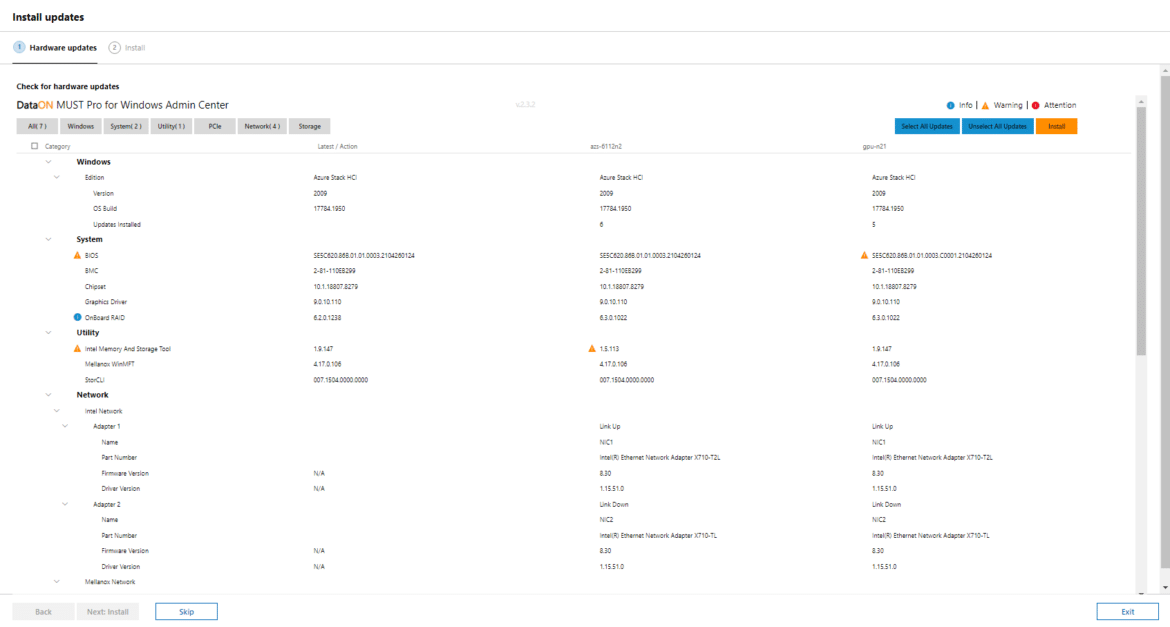Select the PCIe filter tab
1170x627 pixels.
(215, 126)
